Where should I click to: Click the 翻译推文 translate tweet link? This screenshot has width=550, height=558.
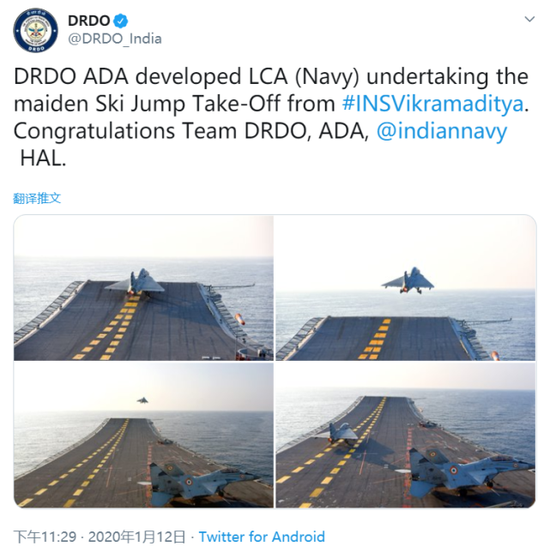tap(37, 198)
